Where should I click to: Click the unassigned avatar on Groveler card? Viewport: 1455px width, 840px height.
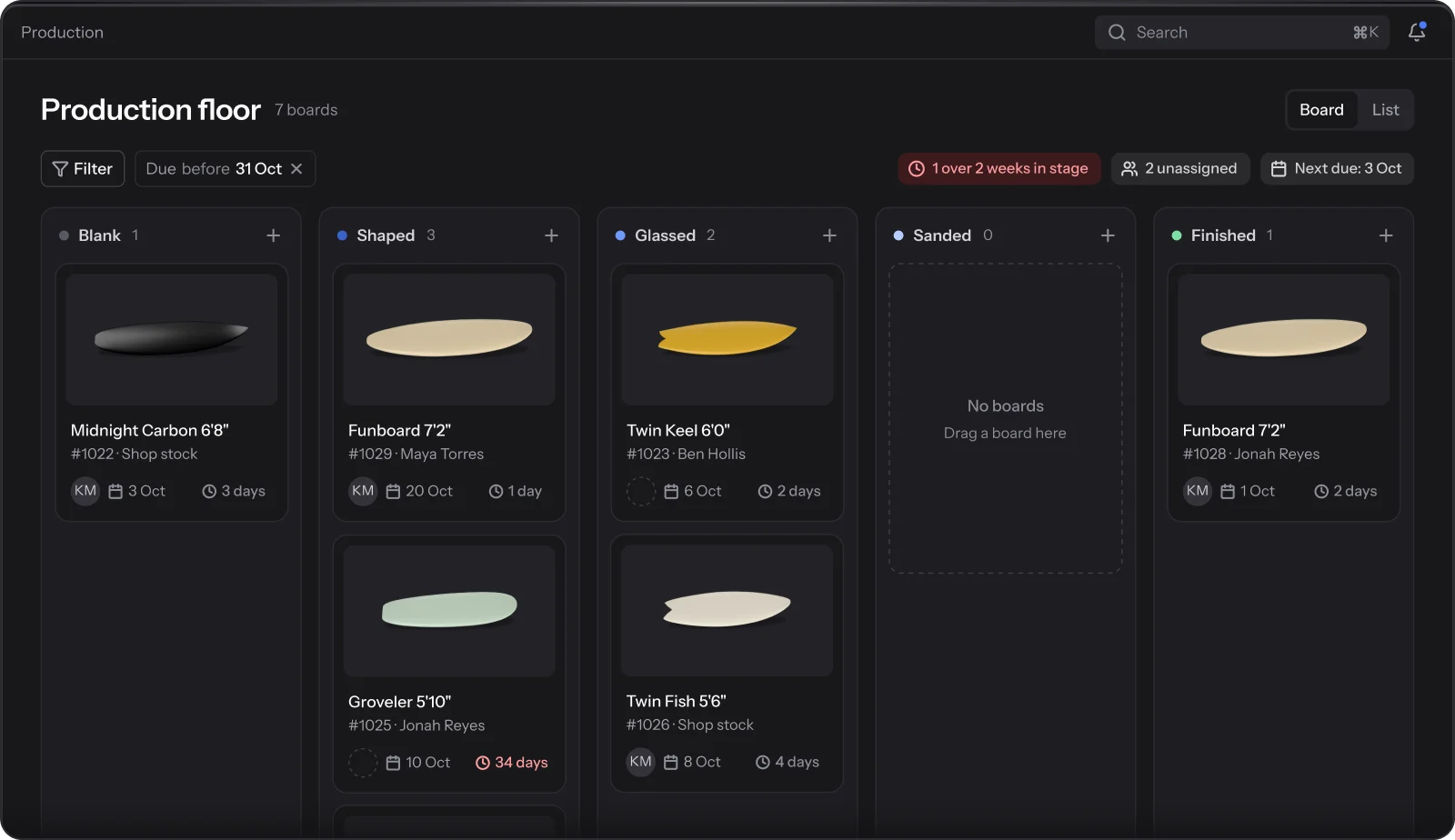tap(363, 763)
